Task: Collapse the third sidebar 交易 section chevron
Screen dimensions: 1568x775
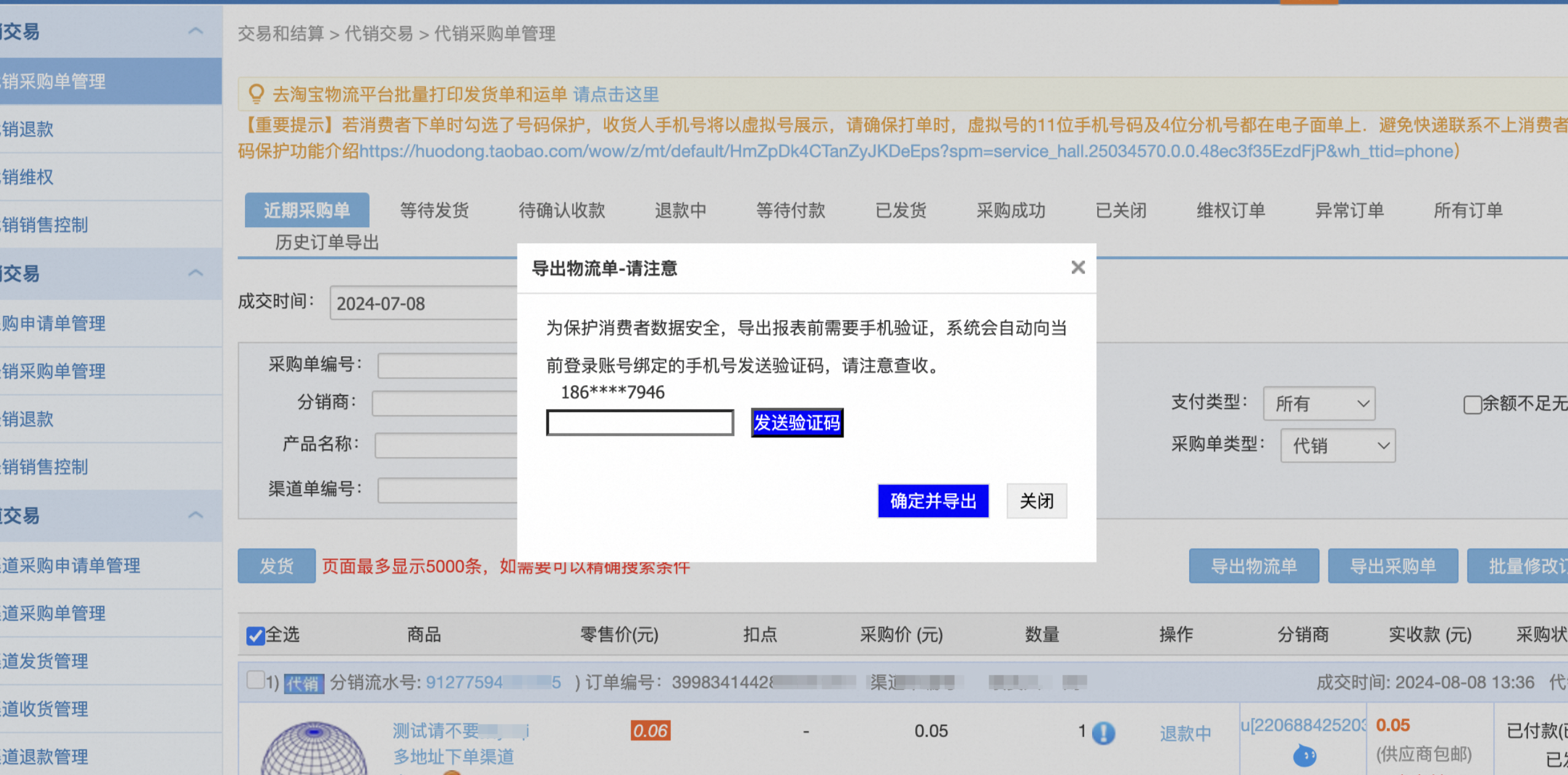Action: tap(195, 515)
